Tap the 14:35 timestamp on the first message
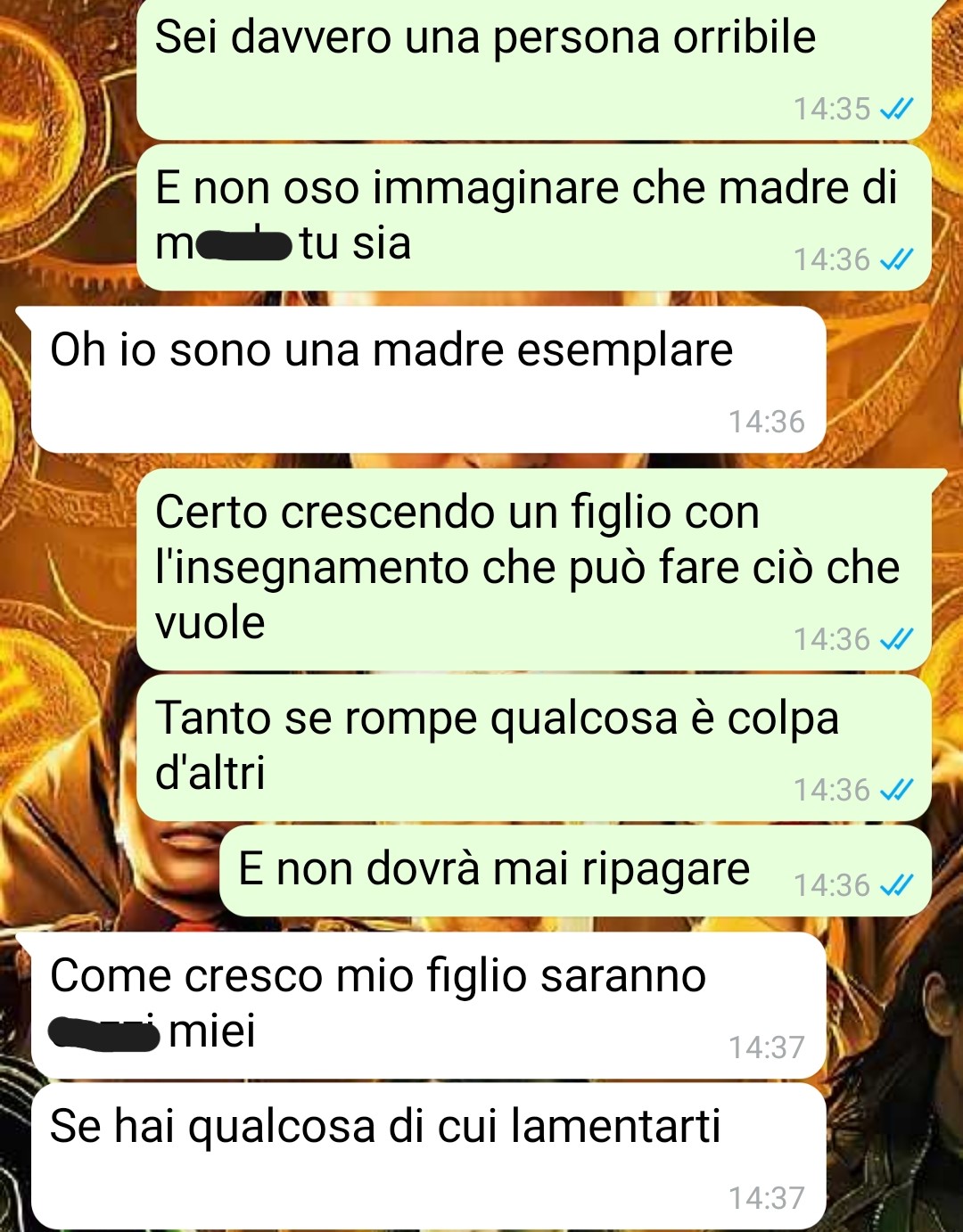 832,109
